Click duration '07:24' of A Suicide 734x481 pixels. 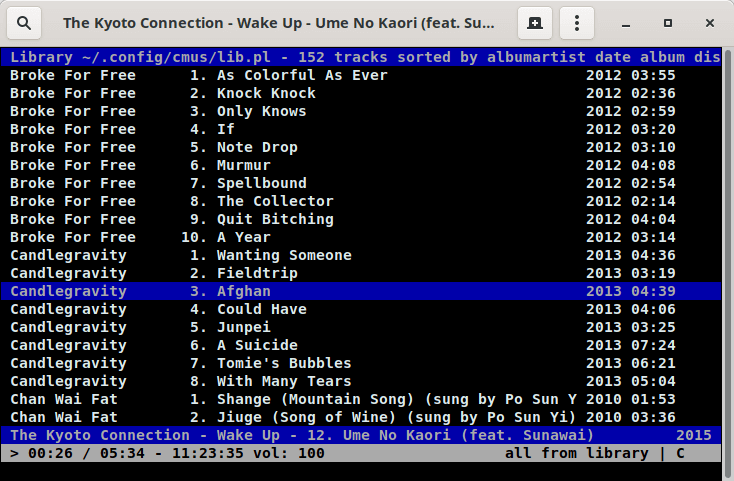[x=653, y=345]
